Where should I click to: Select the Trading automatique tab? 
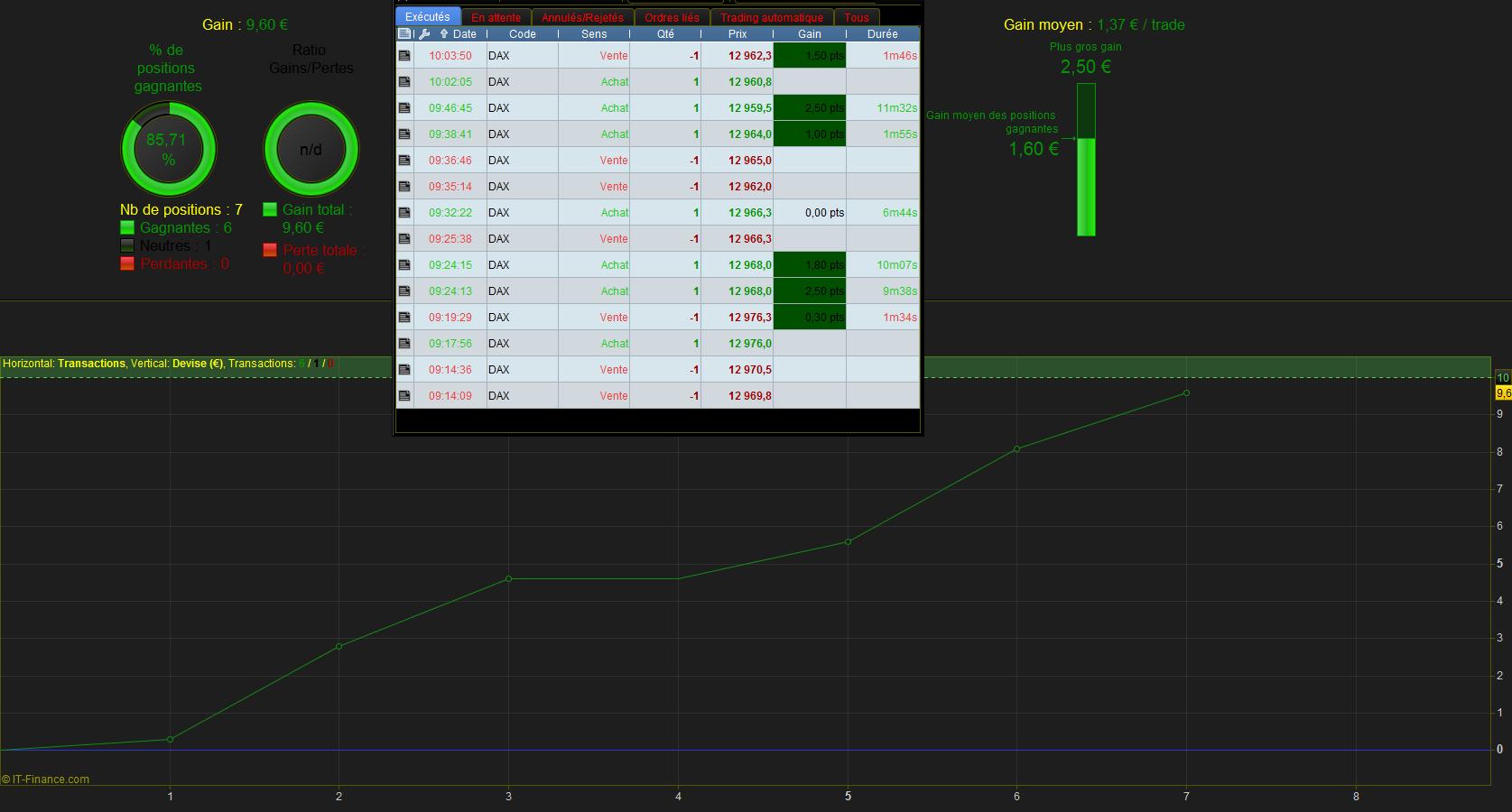coord(772,17)
